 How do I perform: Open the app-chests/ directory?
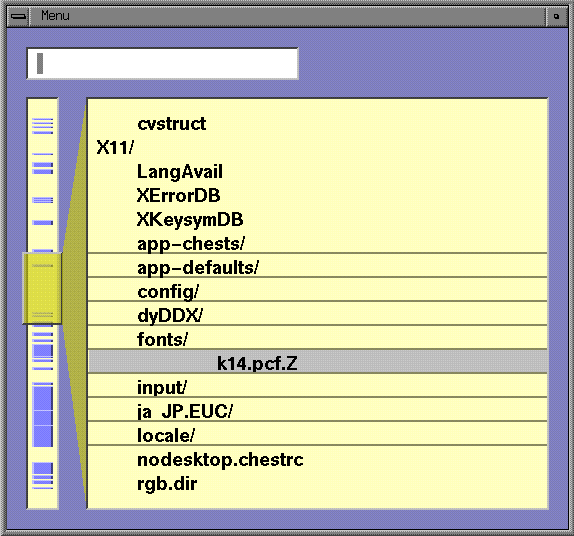pyautogui.click(x=191, y=244)
